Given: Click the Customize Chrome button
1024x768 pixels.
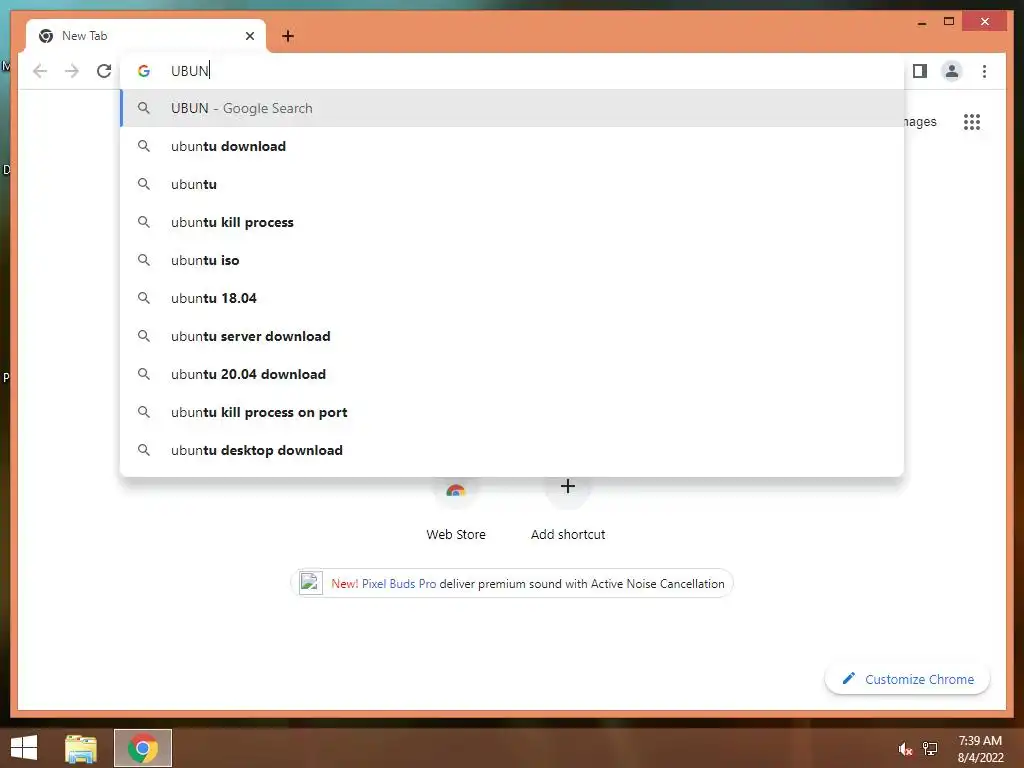Looking at the screenshot, I should click(908, 679).
